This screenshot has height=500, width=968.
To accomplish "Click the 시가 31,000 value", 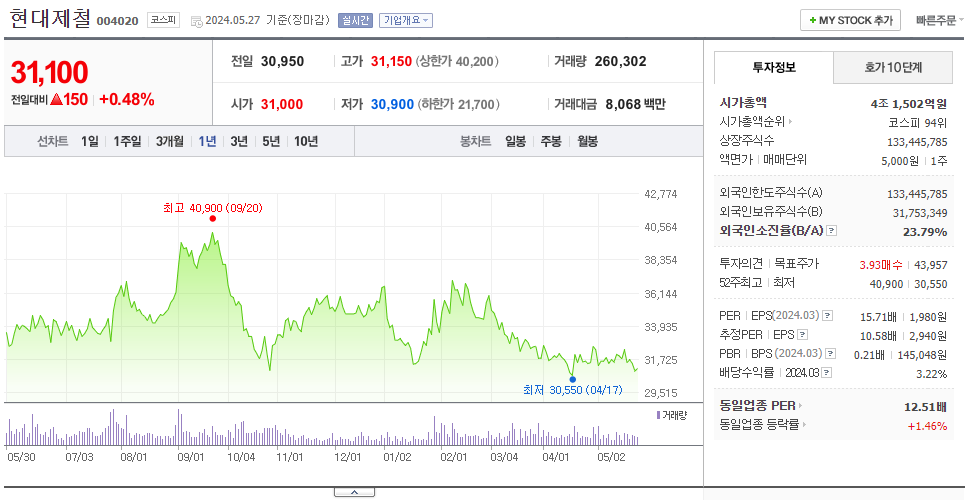I will pyautogui.click(x=282, y=104).
